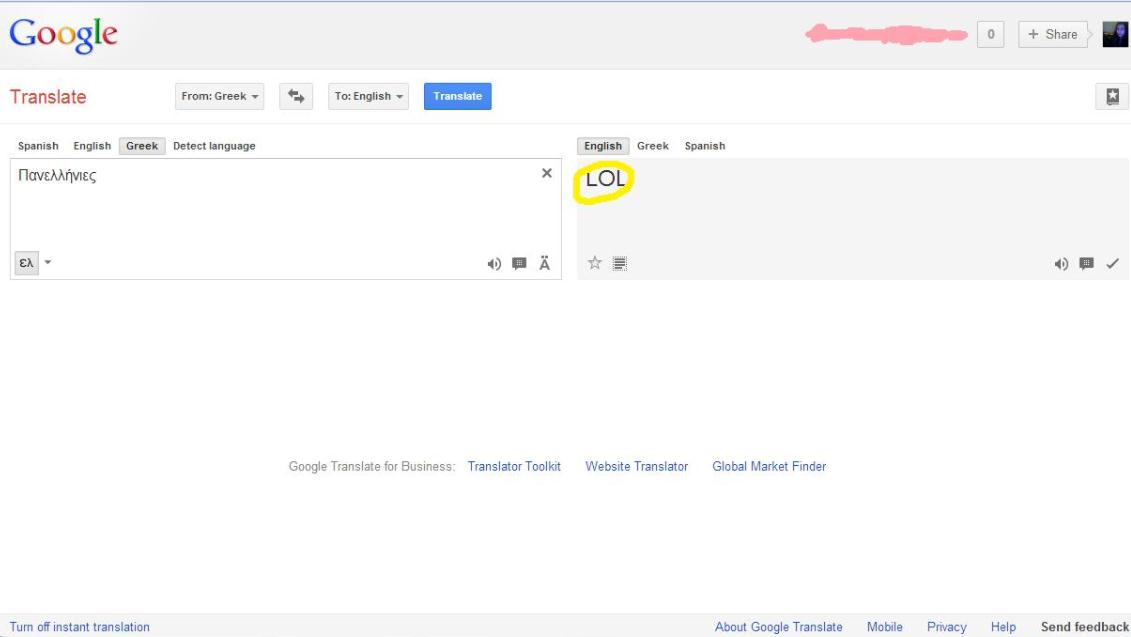The image size is (1131, 637).
Task: Click Turn off instant translation
Action: click(79, 627)
